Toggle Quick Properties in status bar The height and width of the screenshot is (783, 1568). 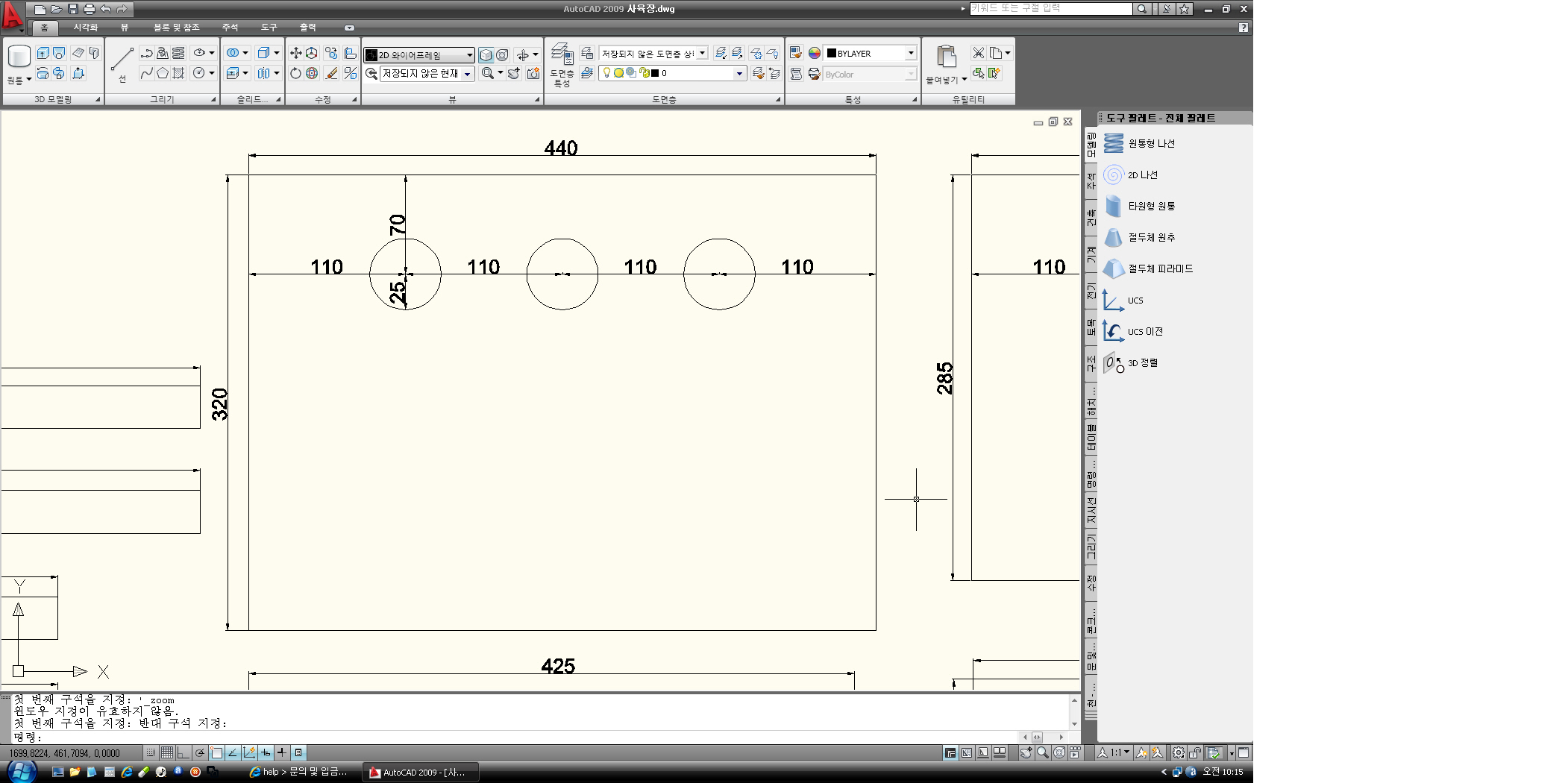(x=298, y=752)
